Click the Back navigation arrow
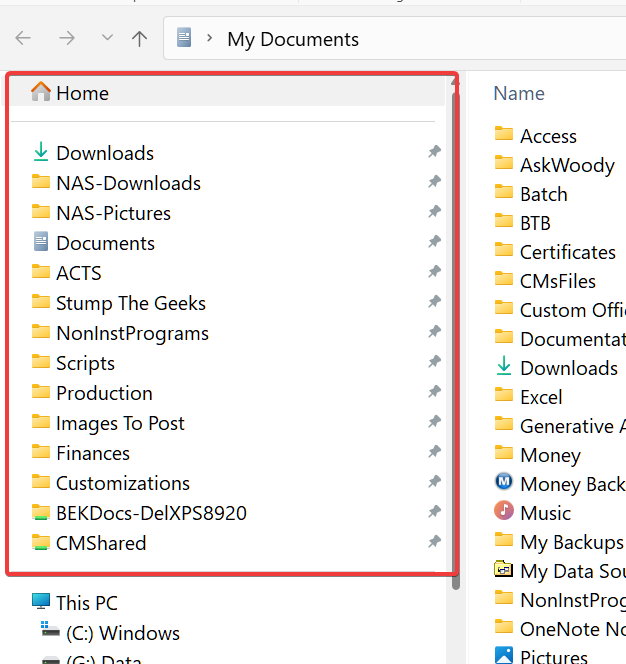The image size is (626, 664). point(23,39)
